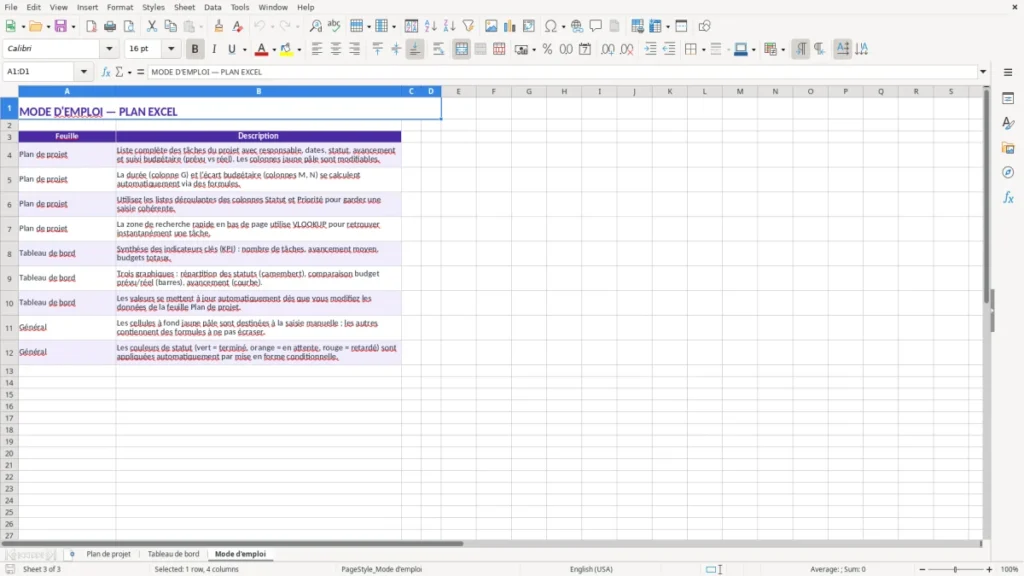Click the Copy icon
The image size is (1024, 576).
coord(170,26)
